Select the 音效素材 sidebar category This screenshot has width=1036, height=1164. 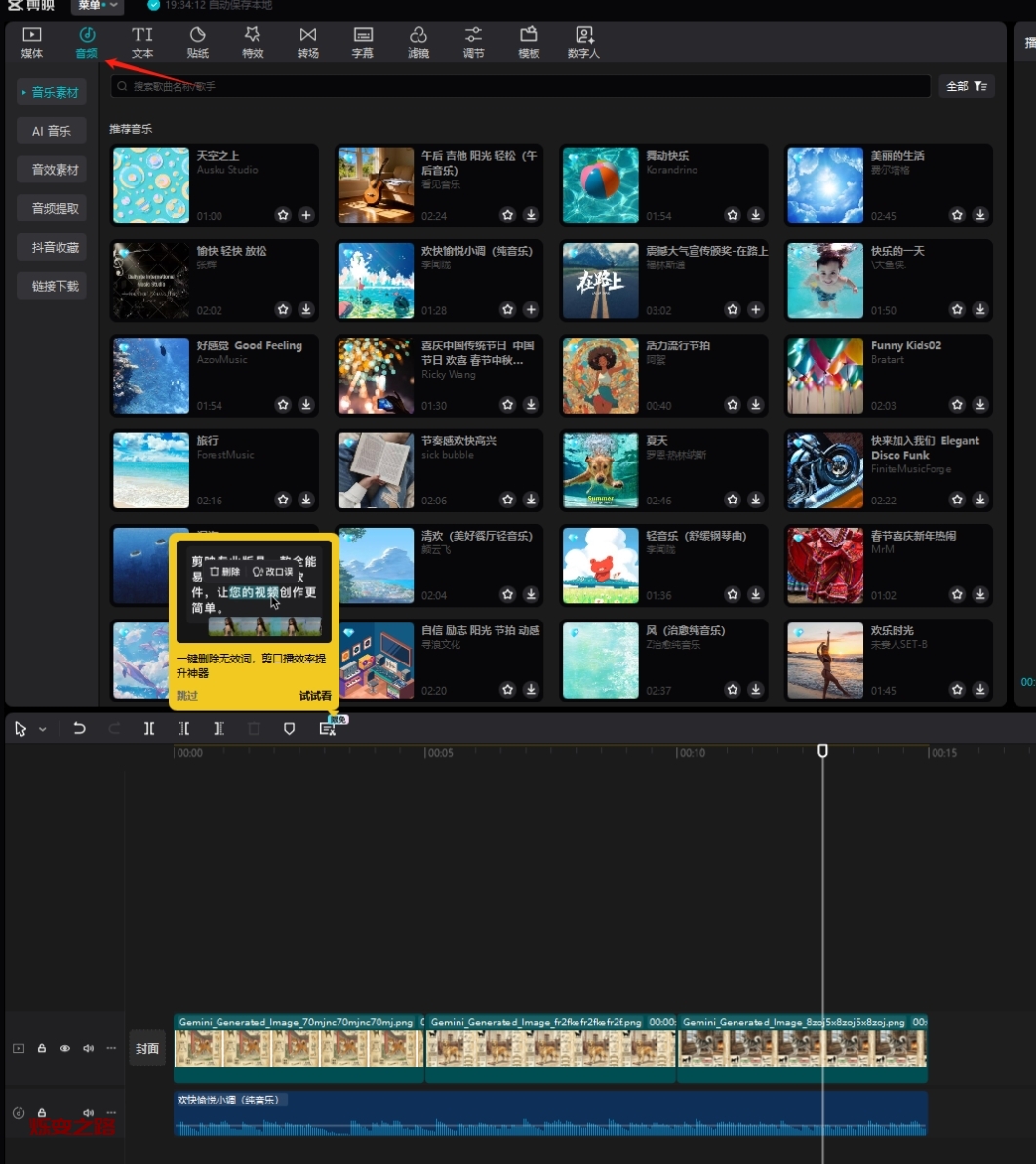tap(55, 170)
